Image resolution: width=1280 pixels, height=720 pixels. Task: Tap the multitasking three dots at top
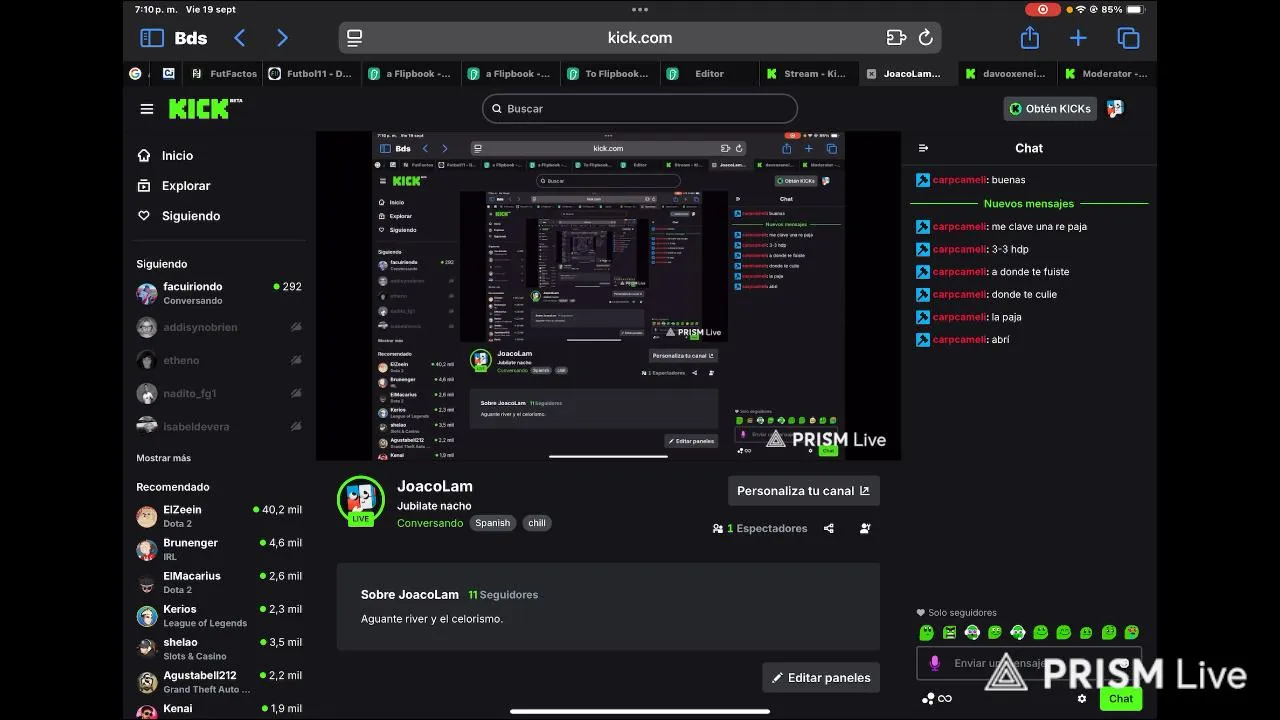(x=640, y=9)
